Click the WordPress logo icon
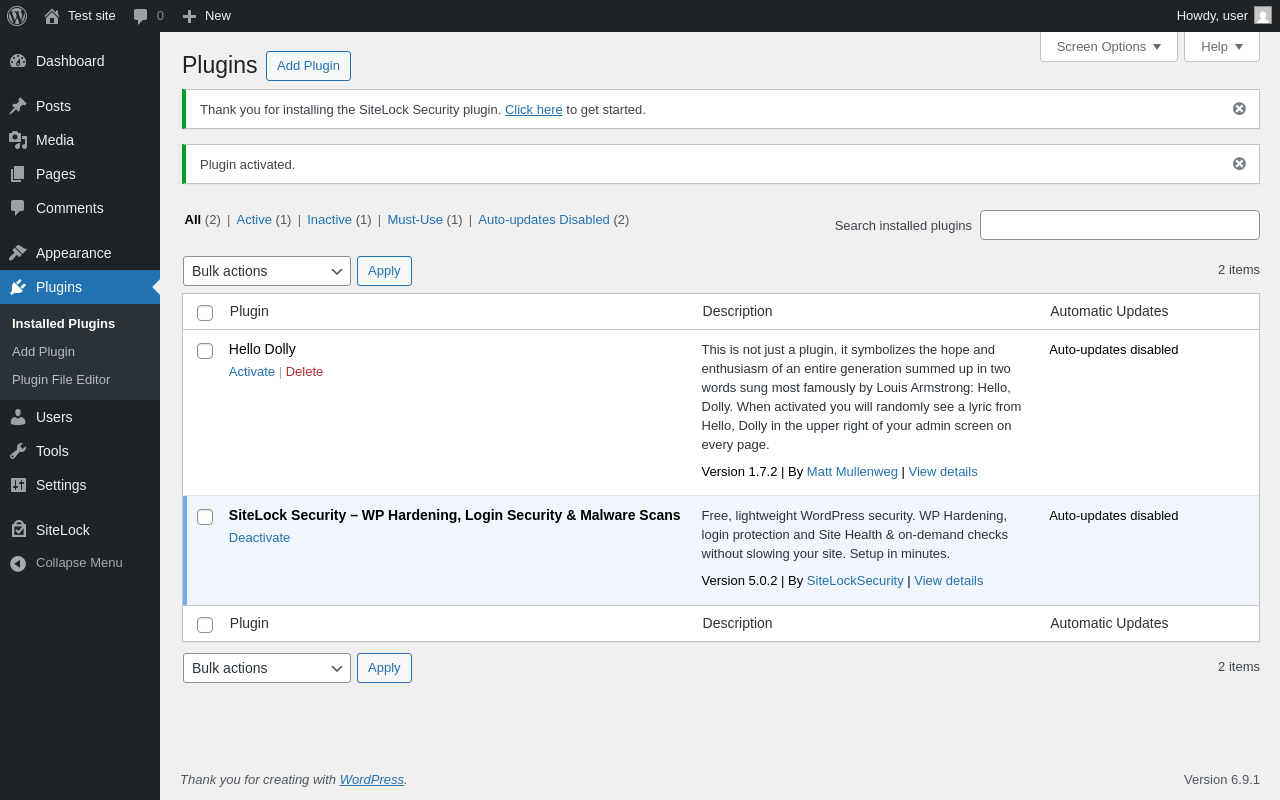Image resolution: width=1280 pixels, height=800 pixels. coord(17,16)
